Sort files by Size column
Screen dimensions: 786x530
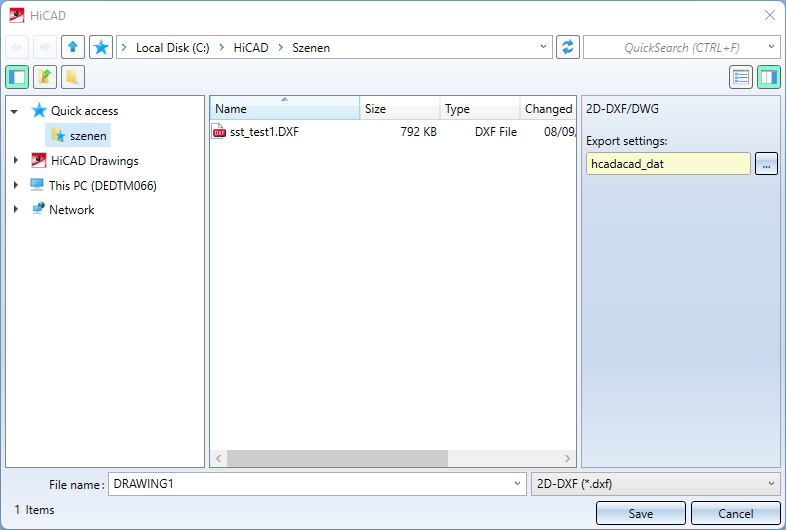pos(400,108)
